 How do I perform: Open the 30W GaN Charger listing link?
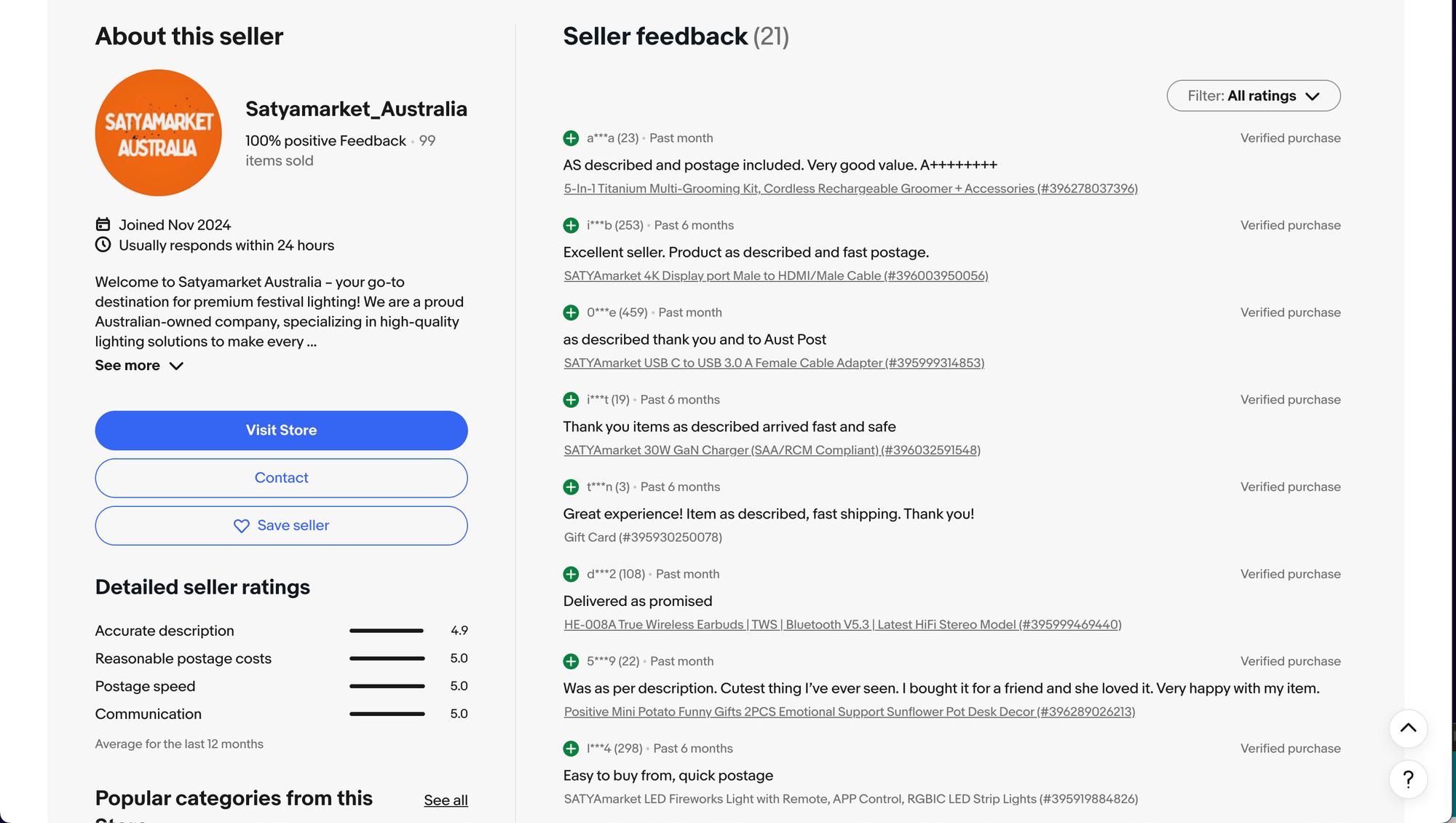(x=772, y=450)
